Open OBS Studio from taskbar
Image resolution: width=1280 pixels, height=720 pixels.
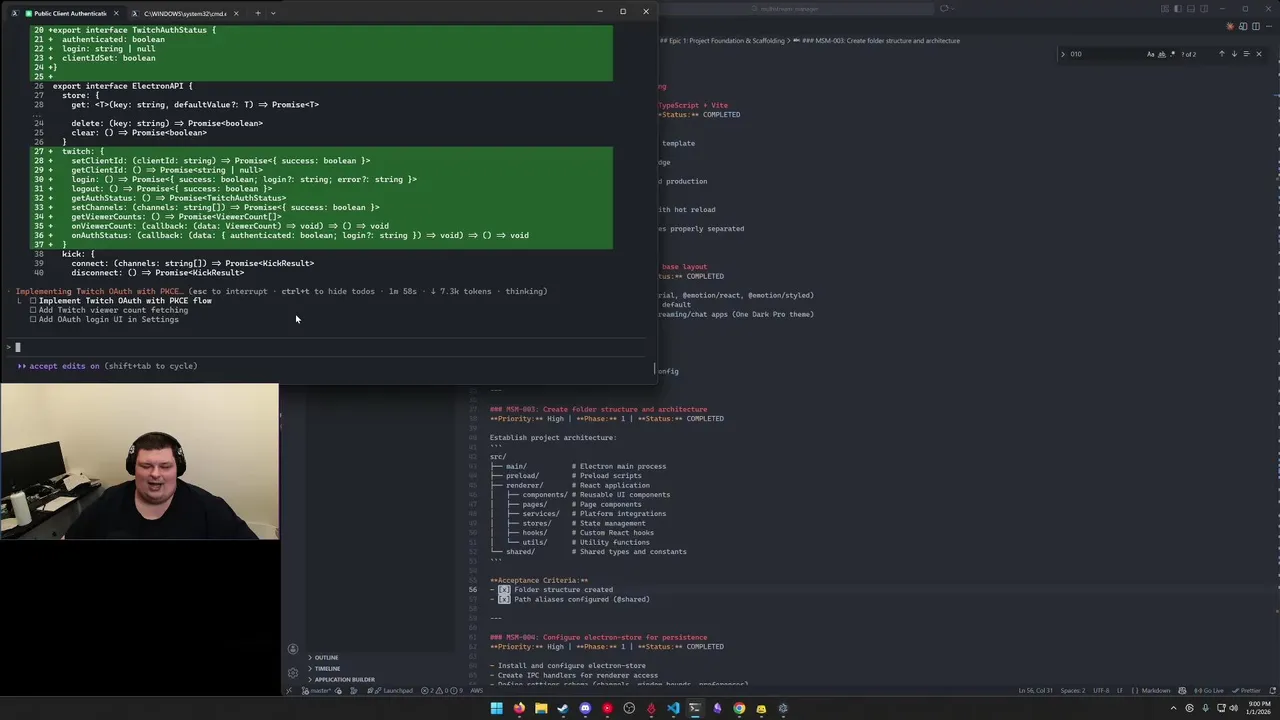coord(629,708)
